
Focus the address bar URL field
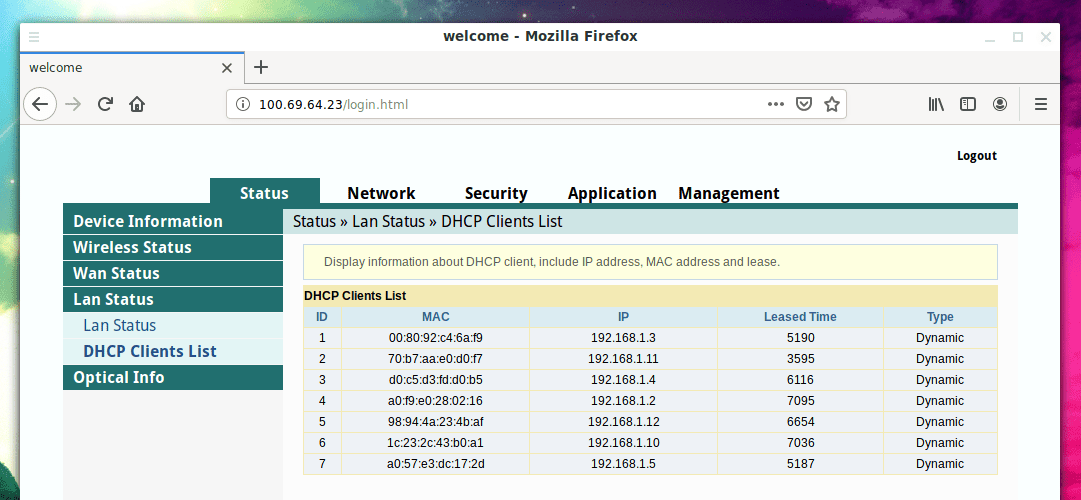point(500,104)
